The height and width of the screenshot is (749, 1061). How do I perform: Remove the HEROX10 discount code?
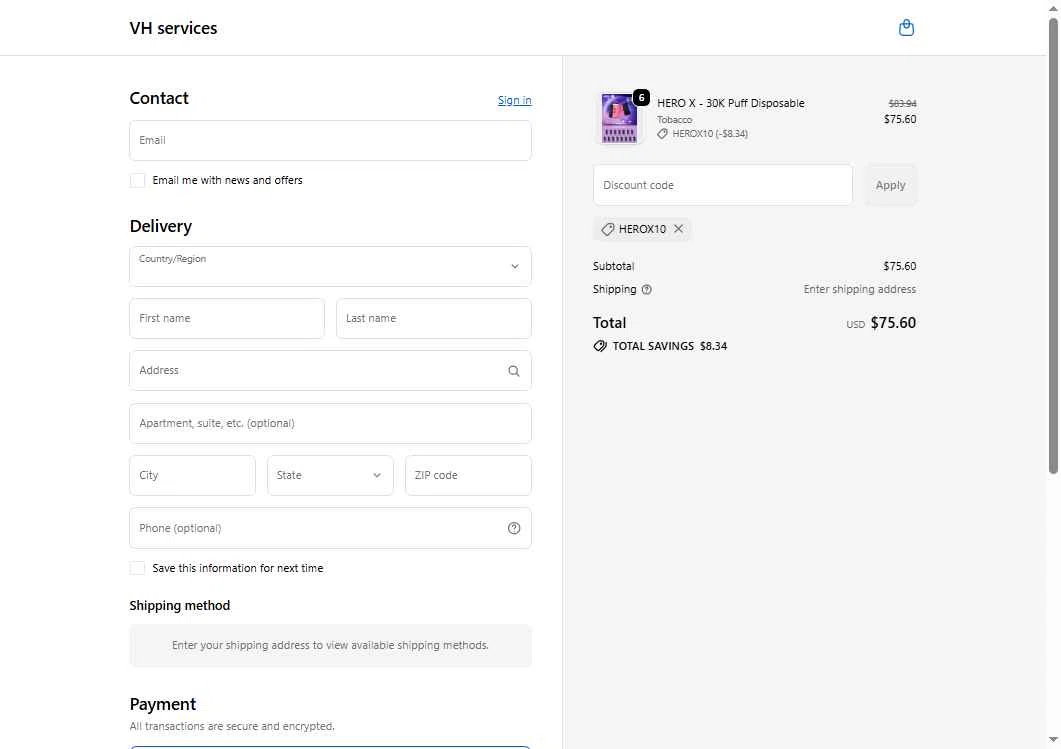678,229
